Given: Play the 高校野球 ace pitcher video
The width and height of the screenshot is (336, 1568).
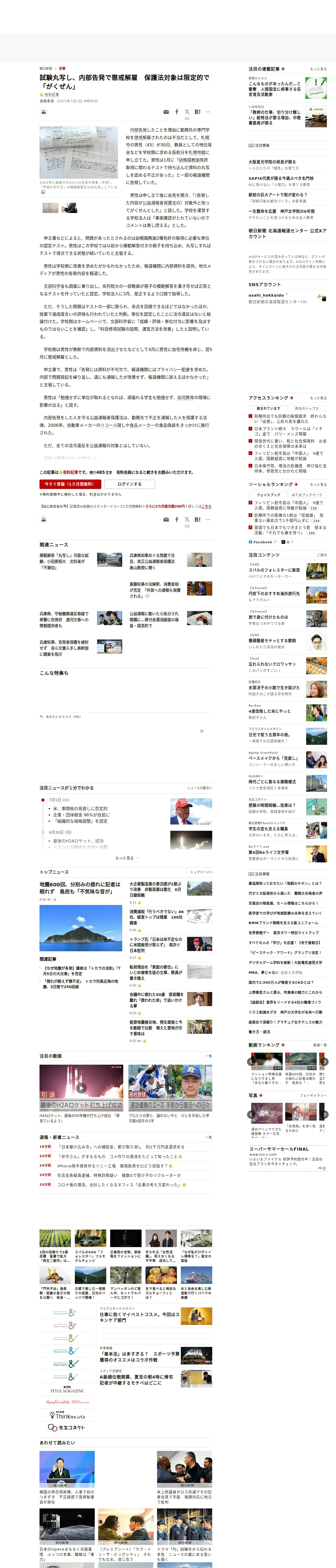Looking at the screenshot, I should (x=170, y=1088).
